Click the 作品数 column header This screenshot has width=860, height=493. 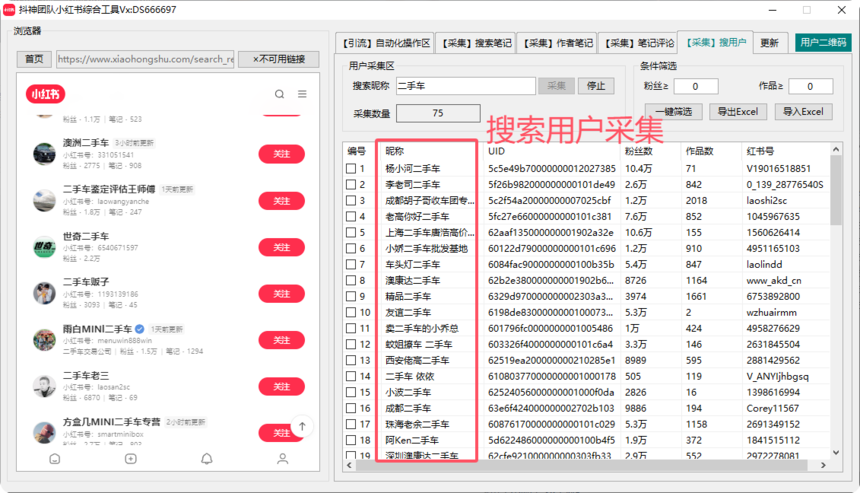pyautogui.click(x=699, y=151)
